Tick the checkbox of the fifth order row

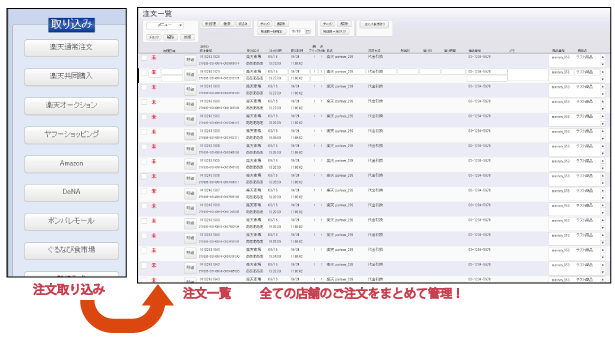[144, 117]
